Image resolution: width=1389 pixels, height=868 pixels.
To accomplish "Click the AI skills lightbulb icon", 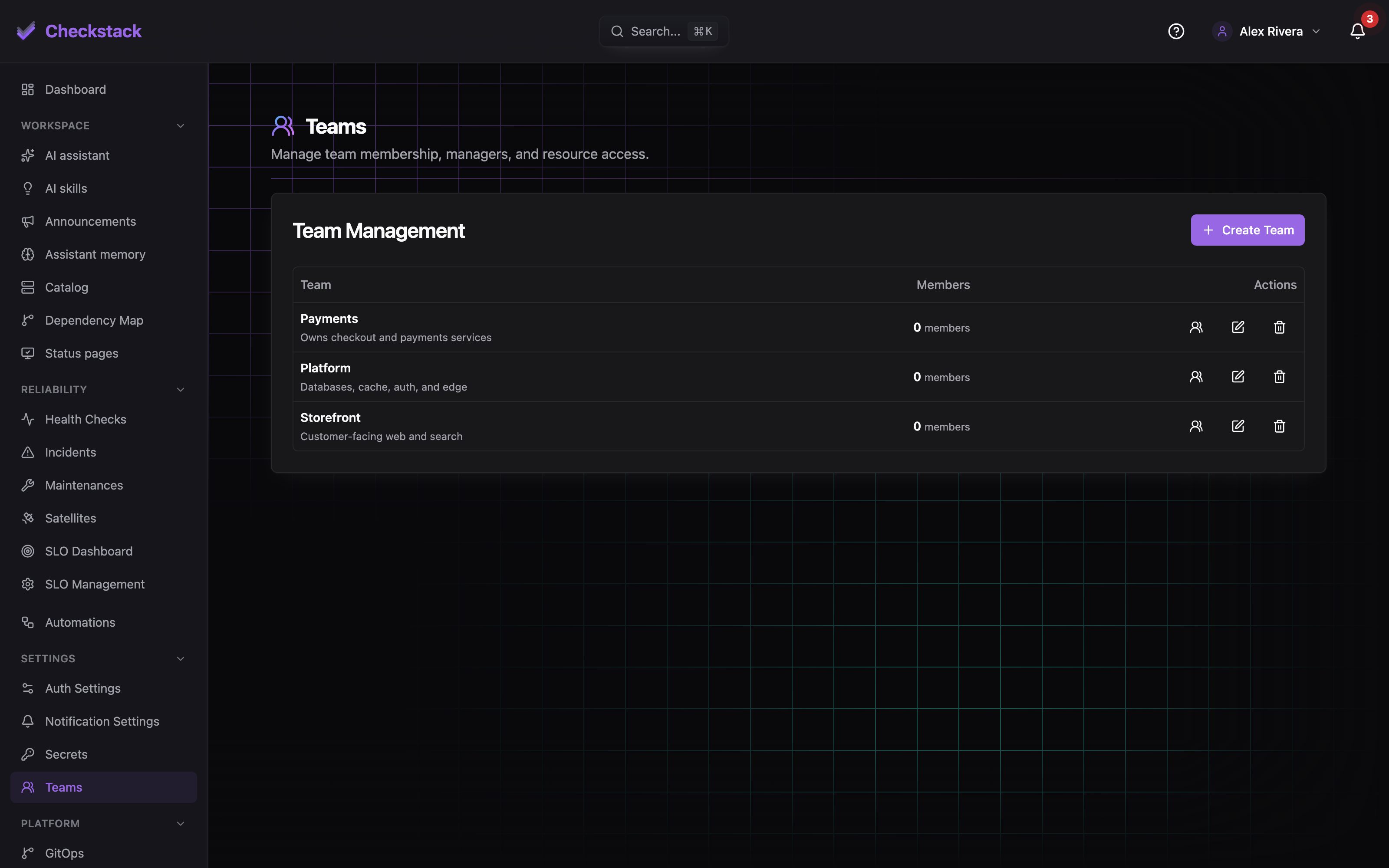I will pos(27,188).
